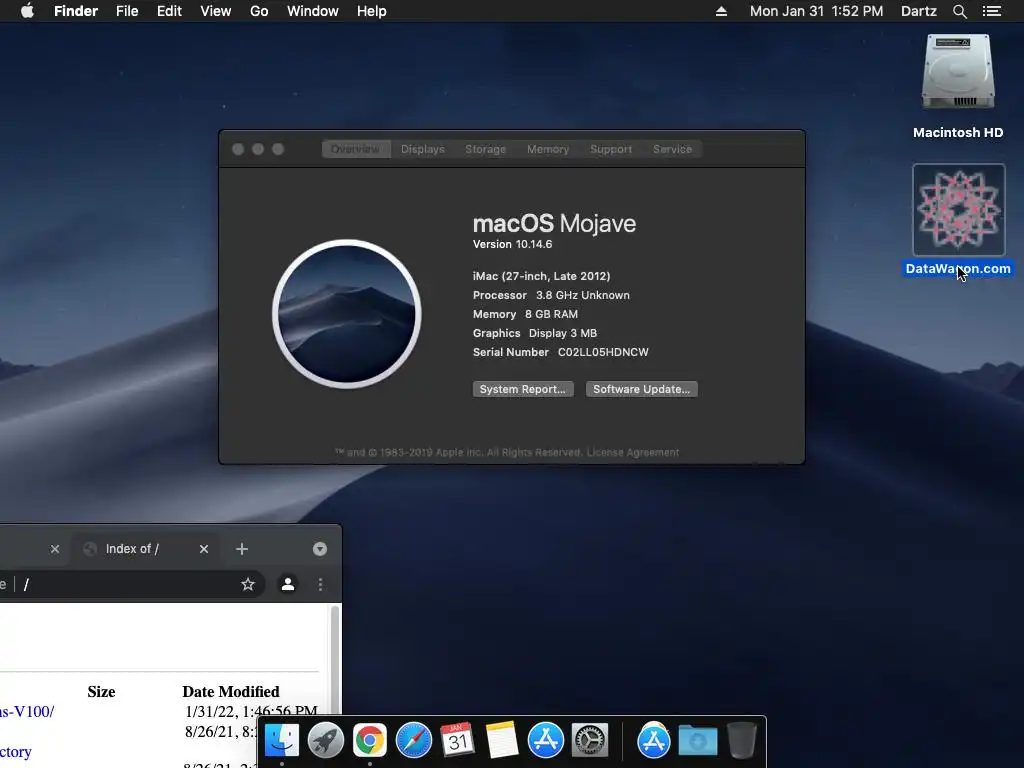Close the Index of / Chrome tab
Screen dimensions: 1024x768
click(204, 549)
